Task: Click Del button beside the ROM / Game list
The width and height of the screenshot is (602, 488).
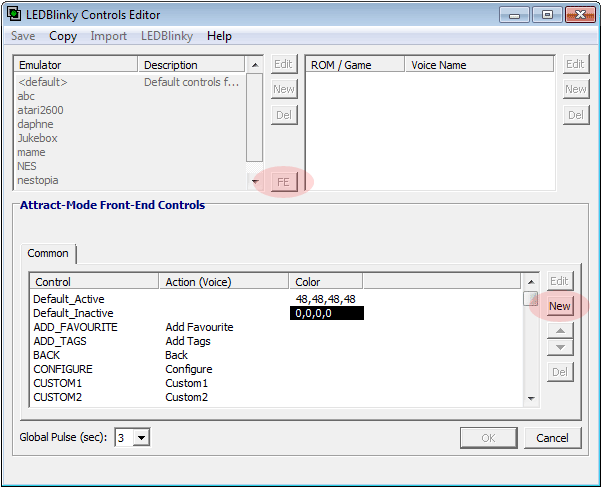Action: click(576, 115)
